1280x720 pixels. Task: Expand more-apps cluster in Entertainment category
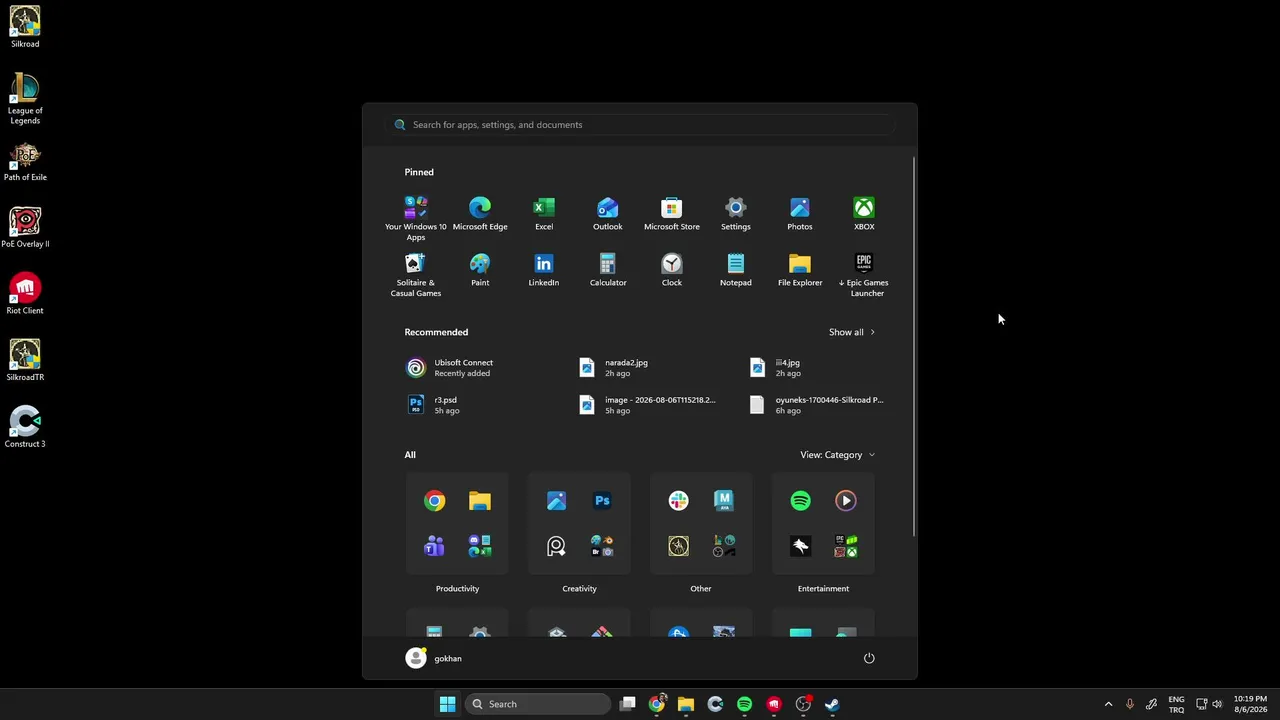click(x=846, y=546)
